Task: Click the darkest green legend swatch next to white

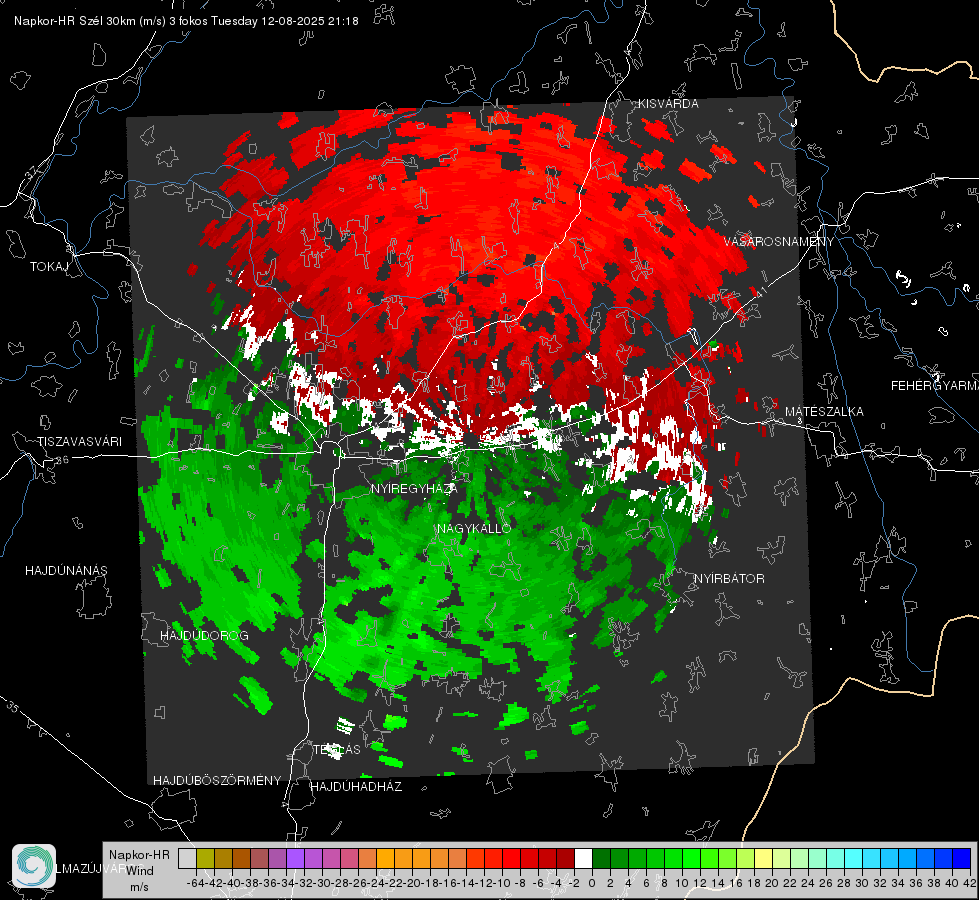Action: tap(601, 858)
